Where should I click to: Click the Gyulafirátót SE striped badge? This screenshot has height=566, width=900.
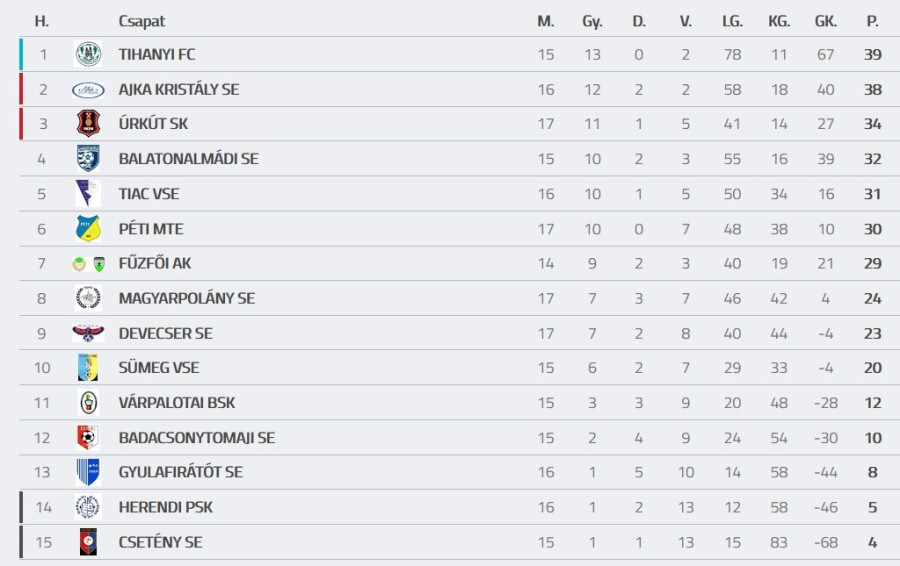88,472
